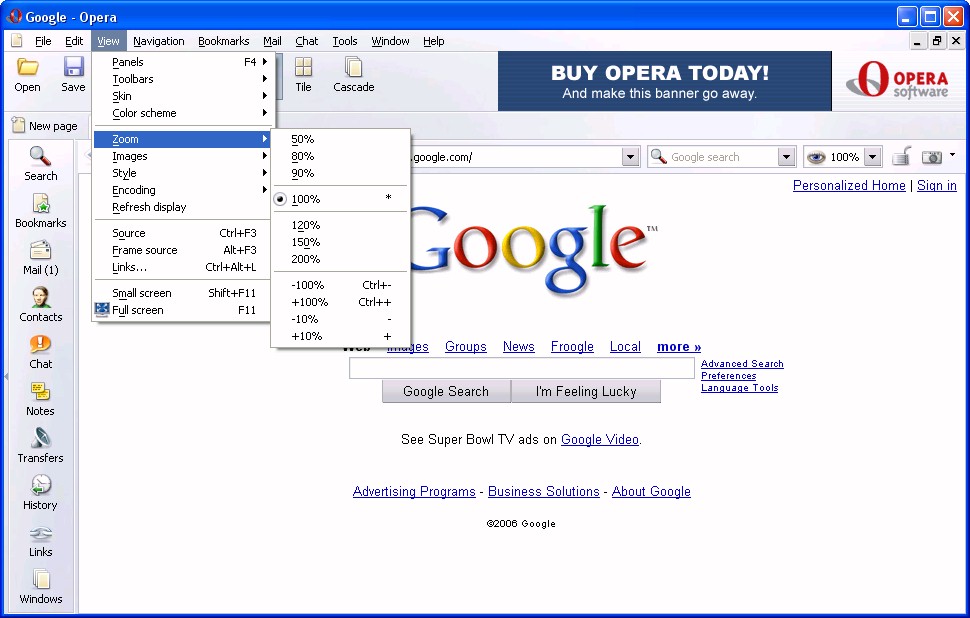Click I'm Feeling Lucky button
This screenshot has height=618, width=970.
click(586, 392)
